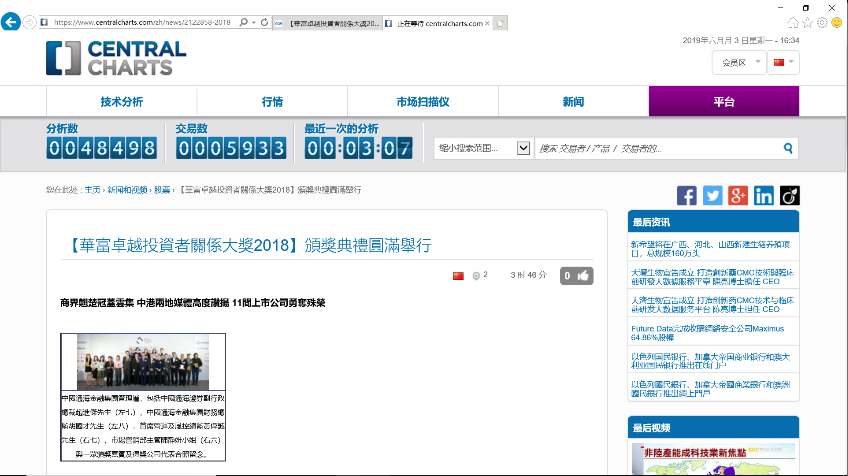Viewport: 848px width, 476px height.
Task: Click the black share icon beside LinkedIn
Action: pyautogui.click(x=790, y=196)
